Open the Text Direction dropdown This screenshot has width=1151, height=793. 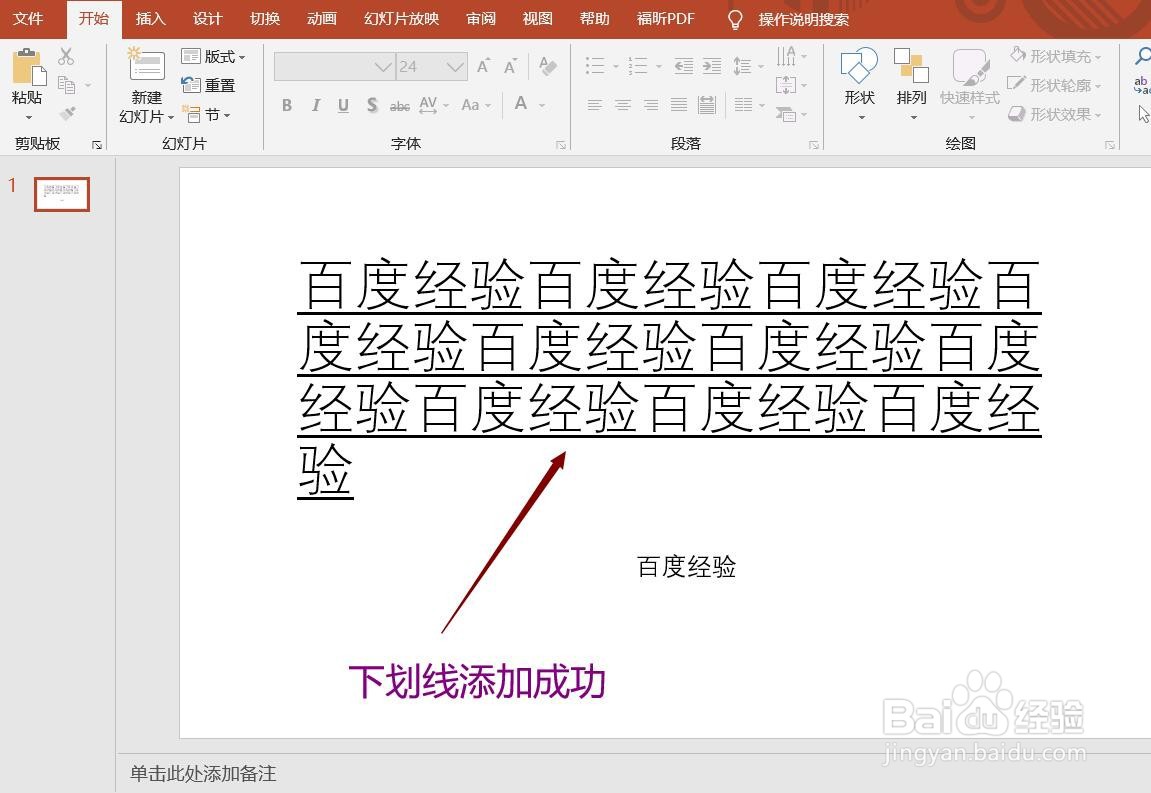(792, 56)
